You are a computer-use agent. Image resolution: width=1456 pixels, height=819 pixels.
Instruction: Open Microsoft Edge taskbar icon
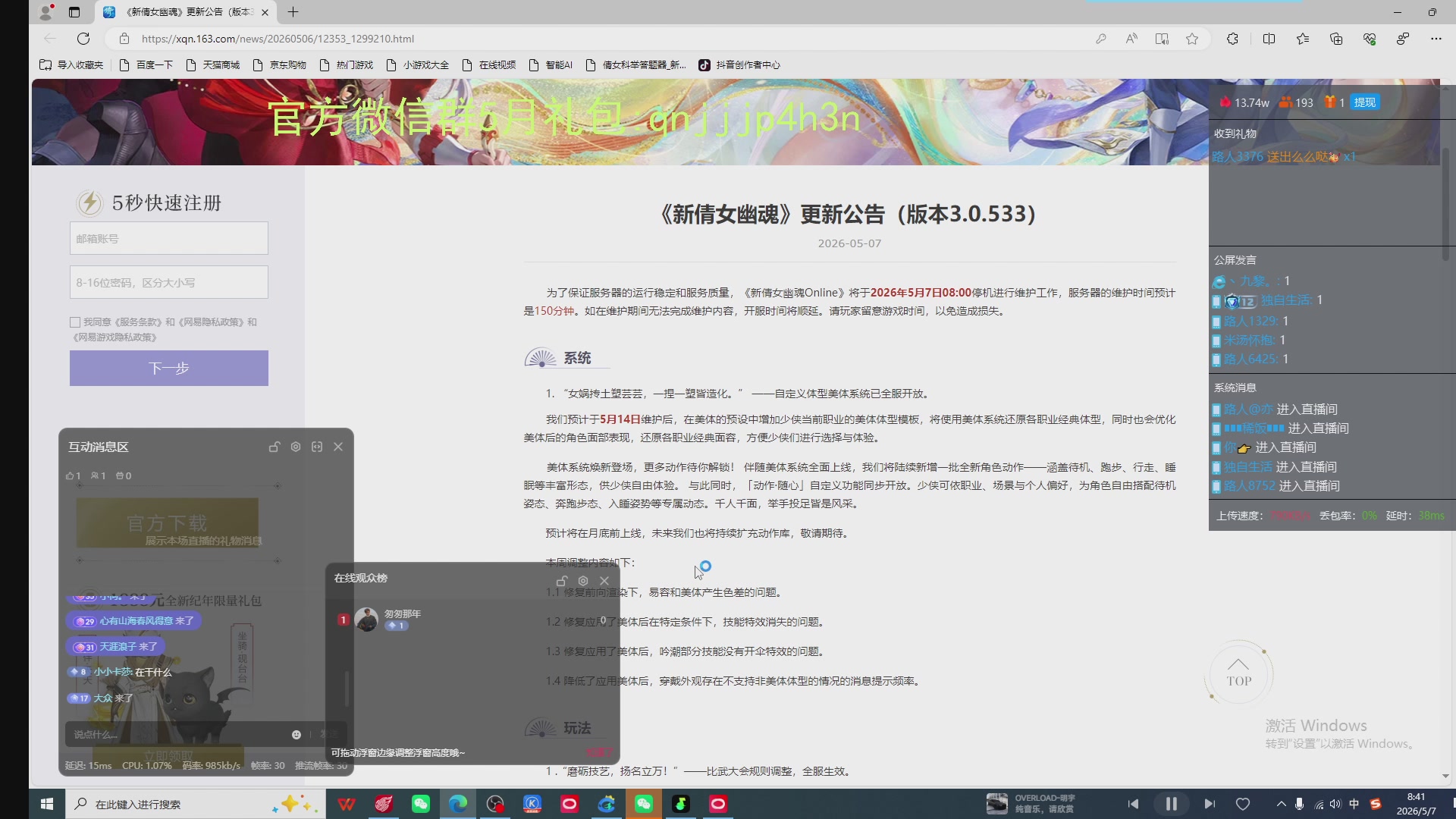(x=458, y=804)
